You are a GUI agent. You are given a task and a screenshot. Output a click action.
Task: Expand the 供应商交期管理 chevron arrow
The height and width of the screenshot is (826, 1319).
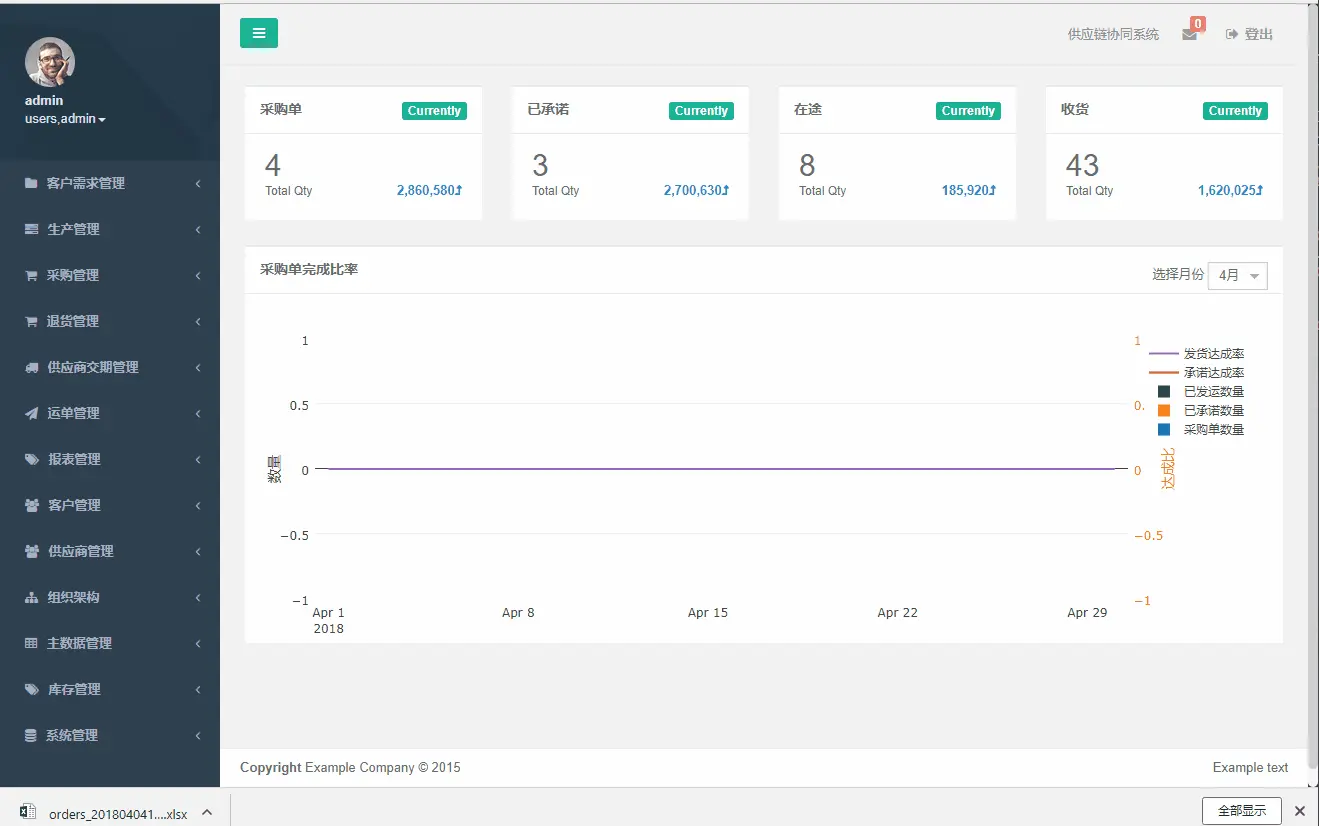(x=198, y=368)
